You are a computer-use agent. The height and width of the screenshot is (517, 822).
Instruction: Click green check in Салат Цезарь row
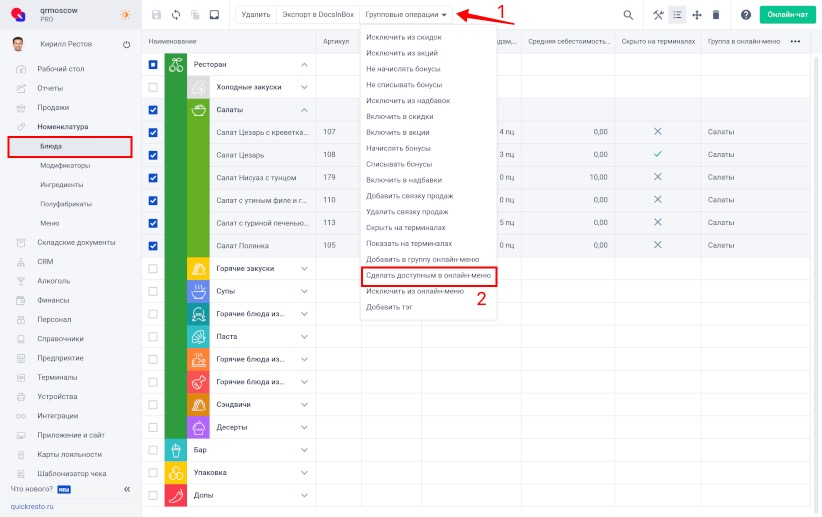[657, 154]
